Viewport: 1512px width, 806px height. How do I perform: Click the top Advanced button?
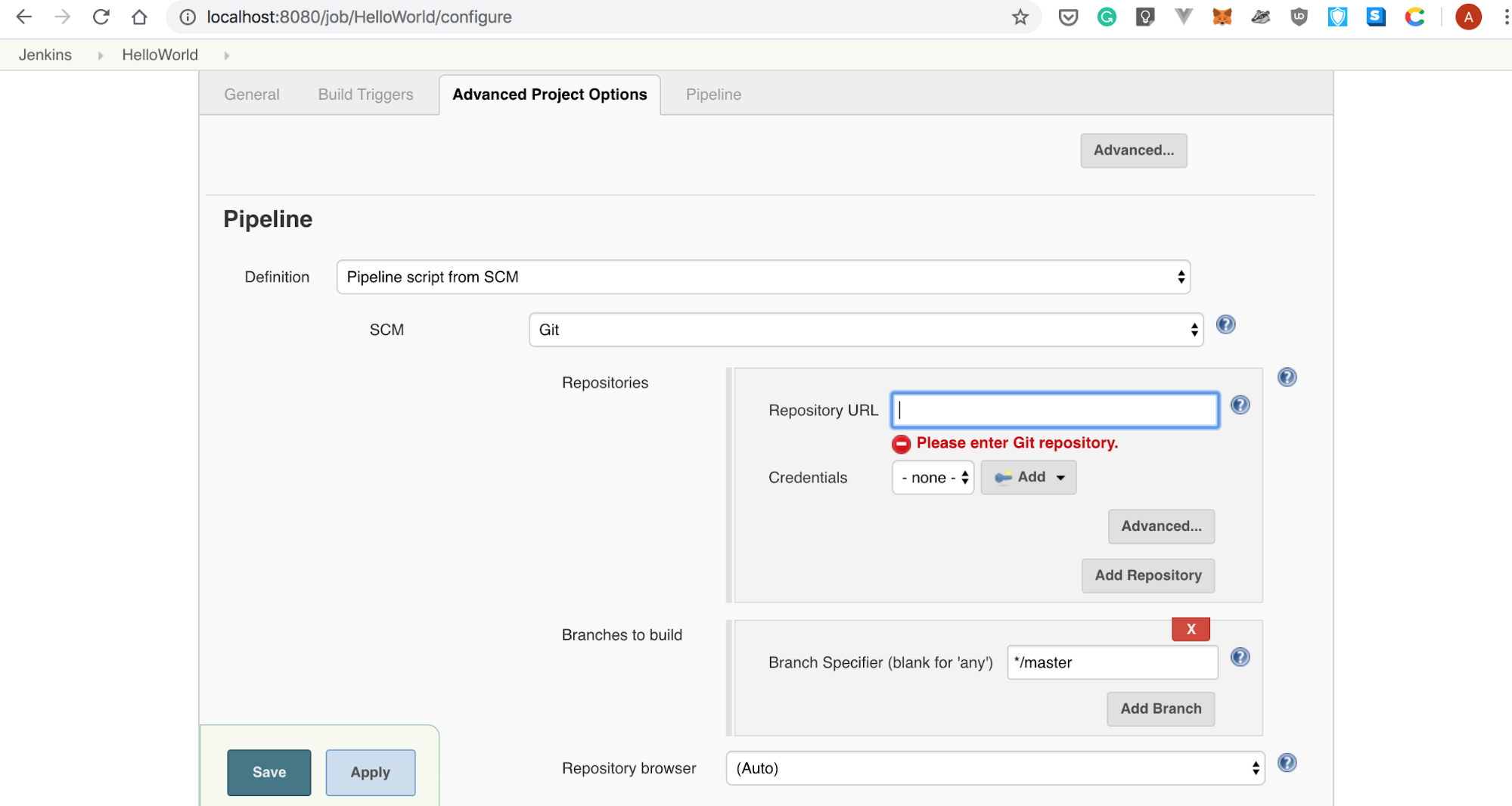[x=1133, y=150]
